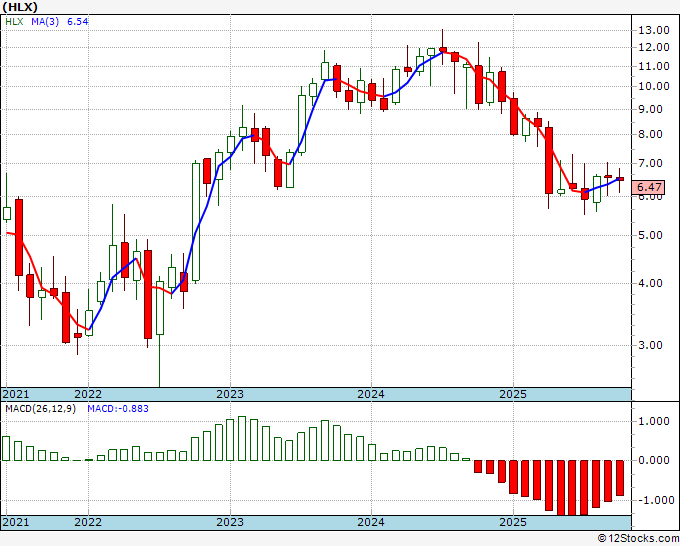Click the 12Stocks.com copyright link

pos(638,538)
